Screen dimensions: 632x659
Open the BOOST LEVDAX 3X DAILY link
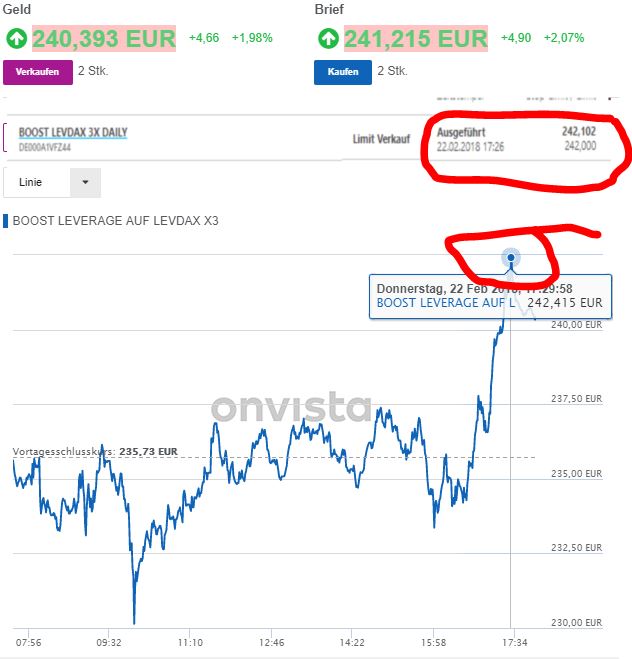pyautogui.click(x=73, y=132)
